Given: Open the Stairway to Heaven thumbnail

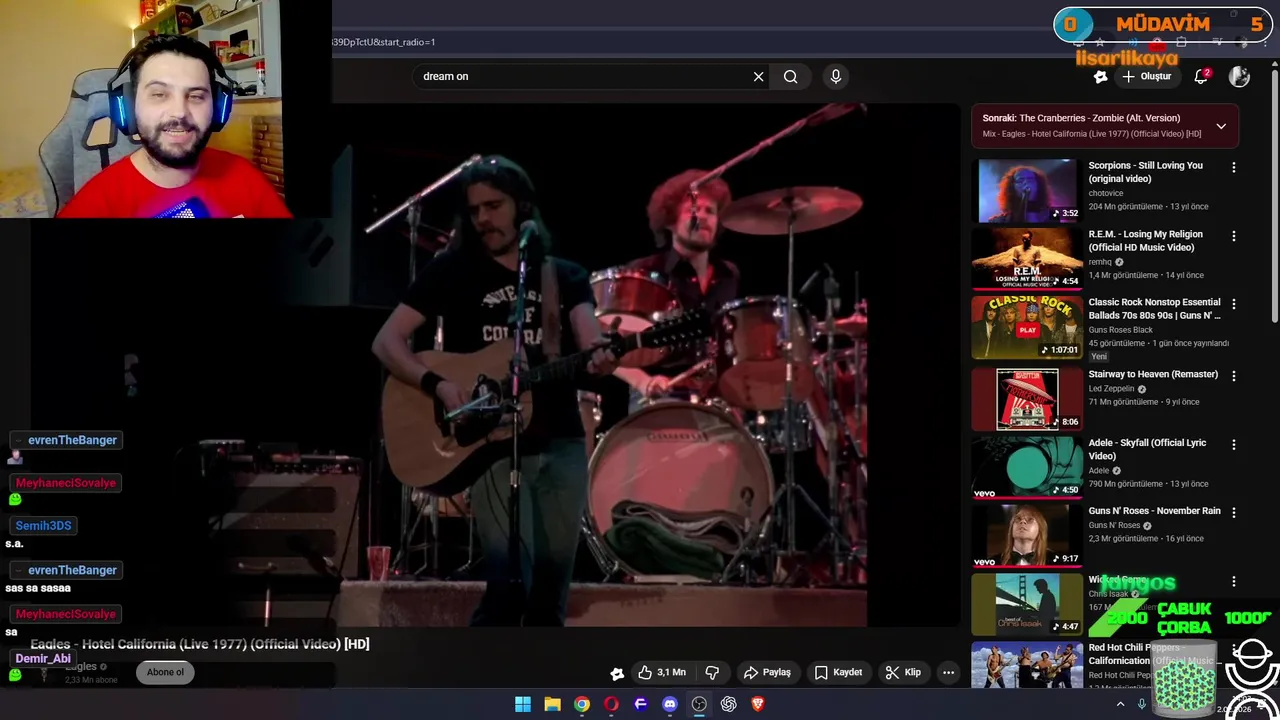Looking at the screenshot, I should click(x=1027, y=399).
